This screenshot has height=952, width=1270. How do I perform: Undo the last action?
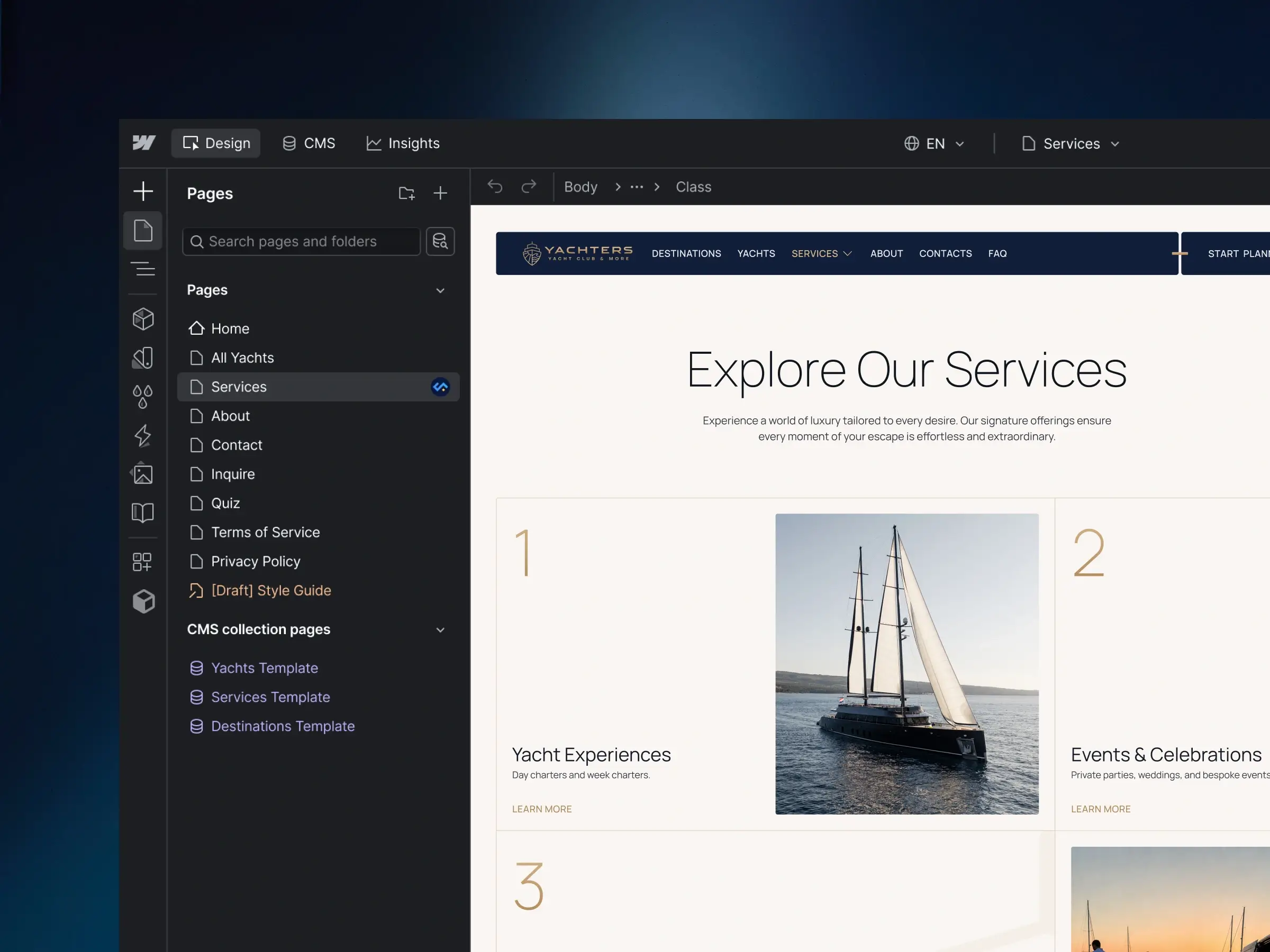495,187
